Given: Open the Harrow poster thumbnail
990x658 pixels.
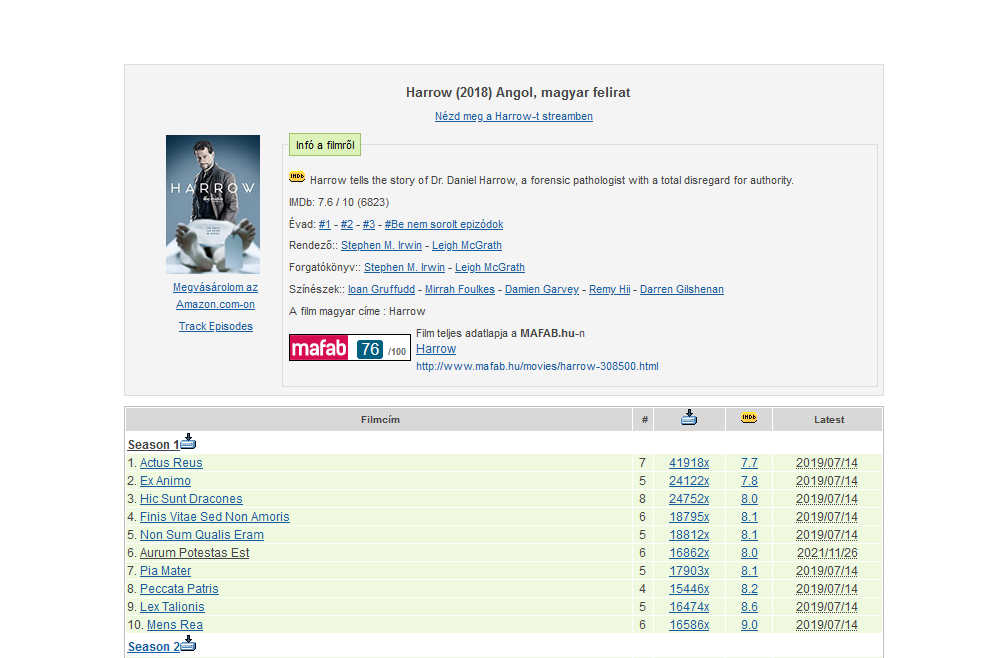Looking at the screenshot, I should pyautogui.click(x=213, y=204).
